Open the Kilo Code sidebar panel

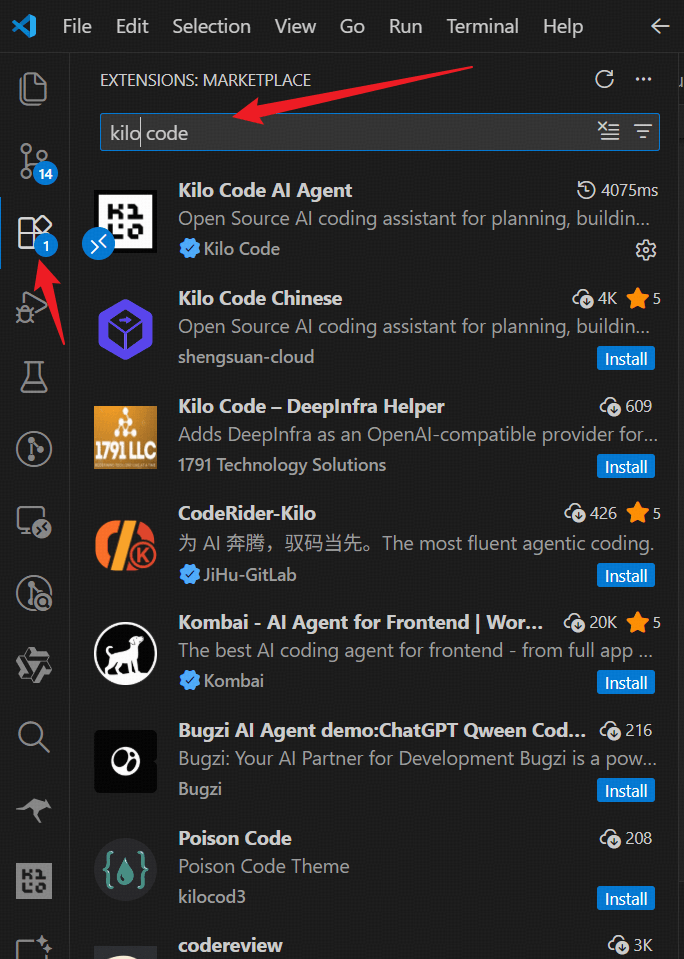point(34,880)
